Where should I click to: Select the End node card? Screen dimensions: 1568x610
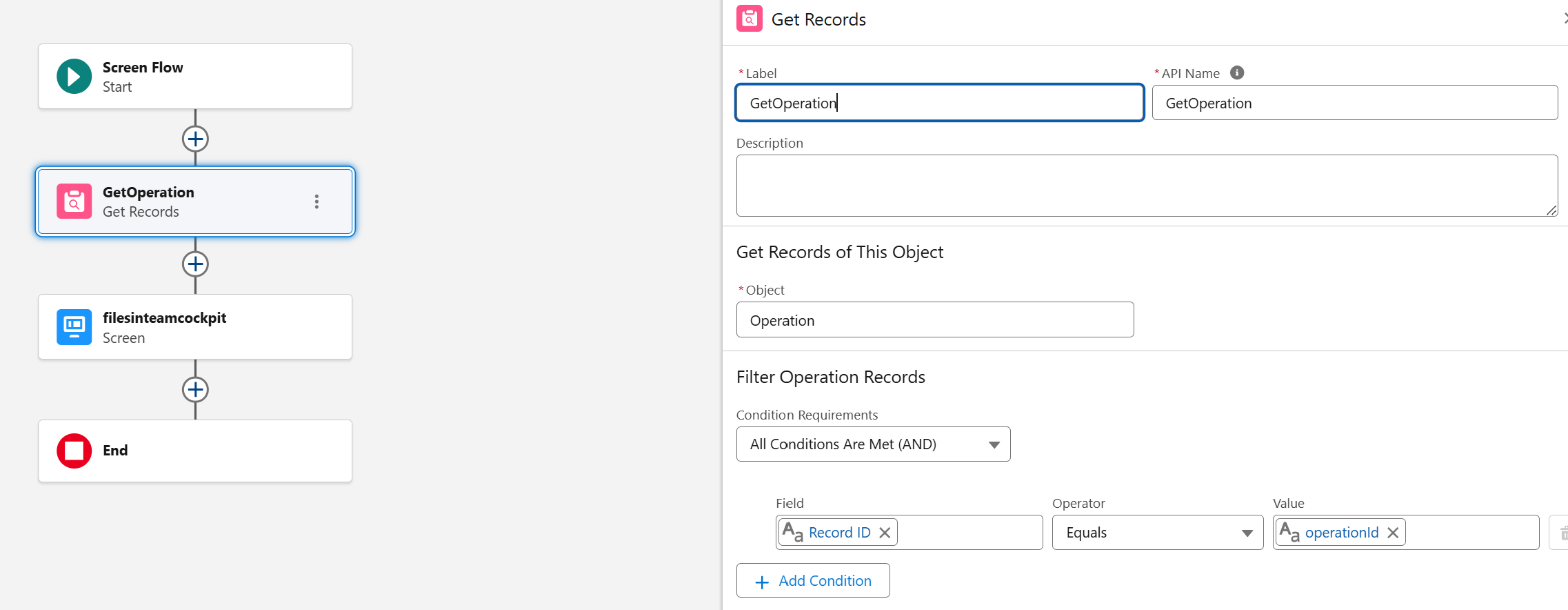pyautogui.click(x=195, y=451)
